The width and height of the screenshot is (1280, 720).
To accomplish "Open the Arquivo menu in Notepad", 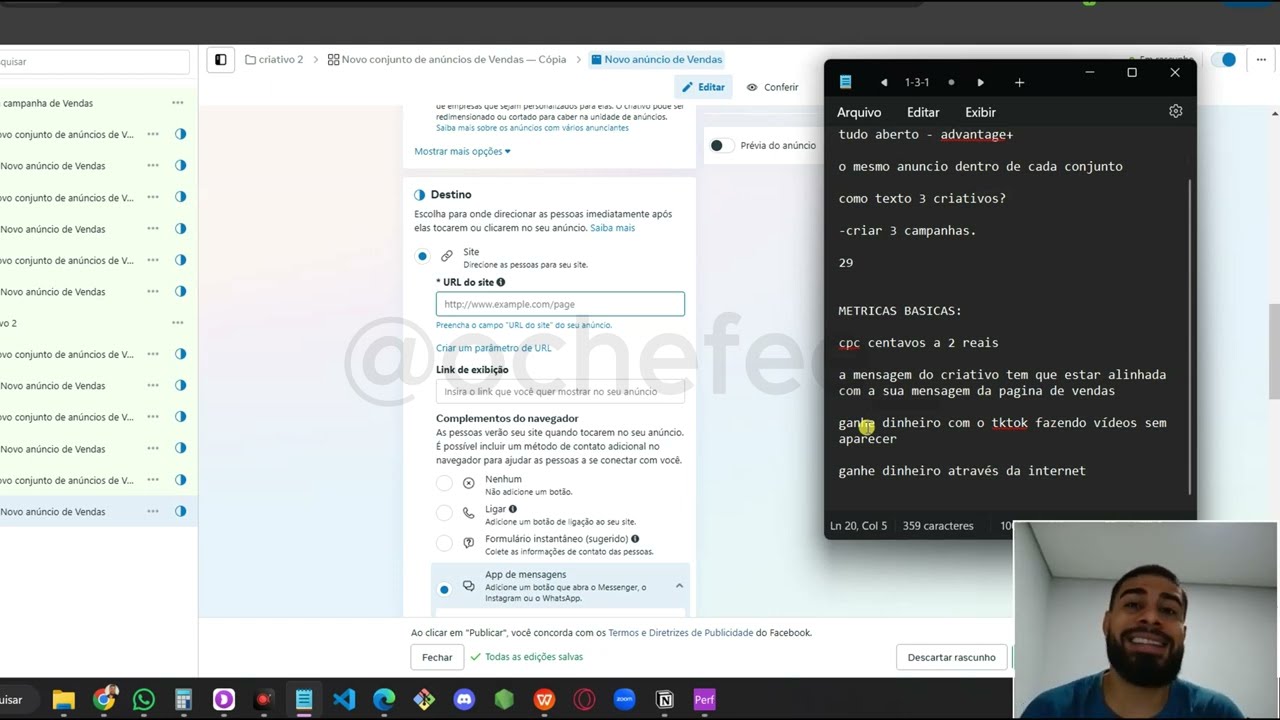I will point(859,112).
